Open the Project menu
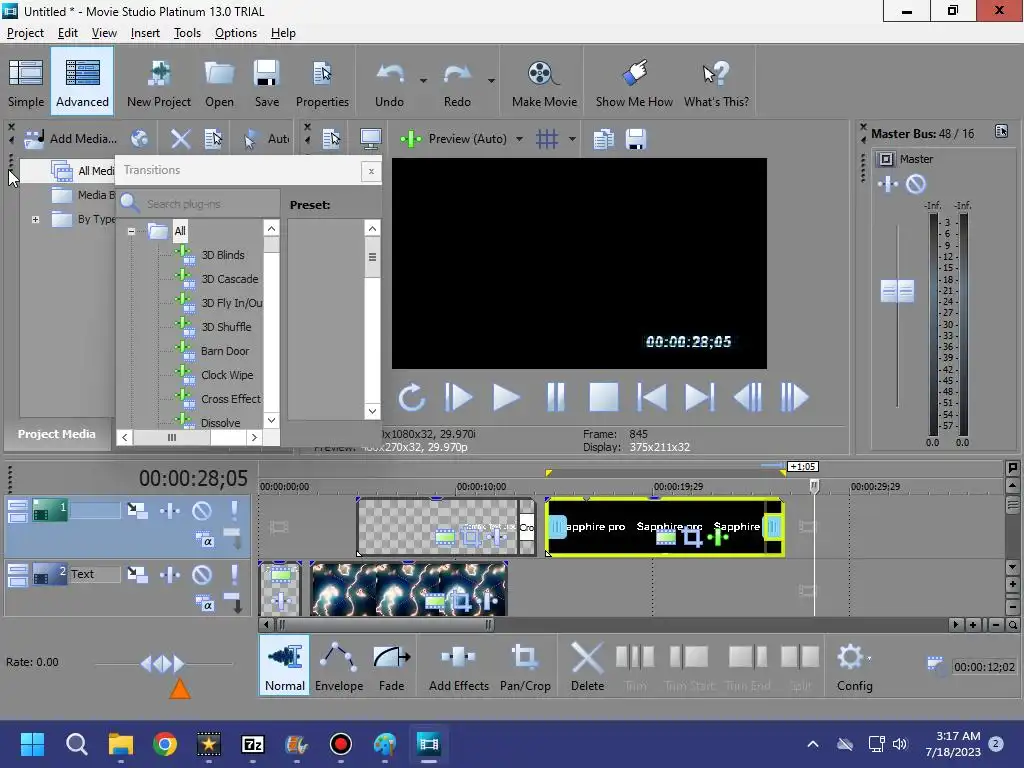The height and width of the screenshot is (768, 1024). tap(25, 33)
